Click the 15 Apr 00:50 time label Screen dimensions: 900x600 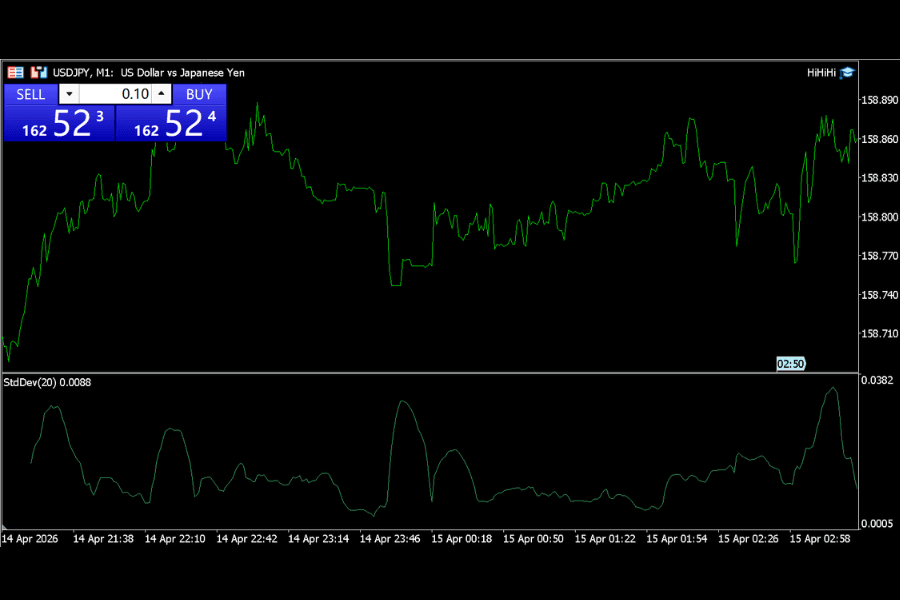pyautogui.click(x=533, y=539)
